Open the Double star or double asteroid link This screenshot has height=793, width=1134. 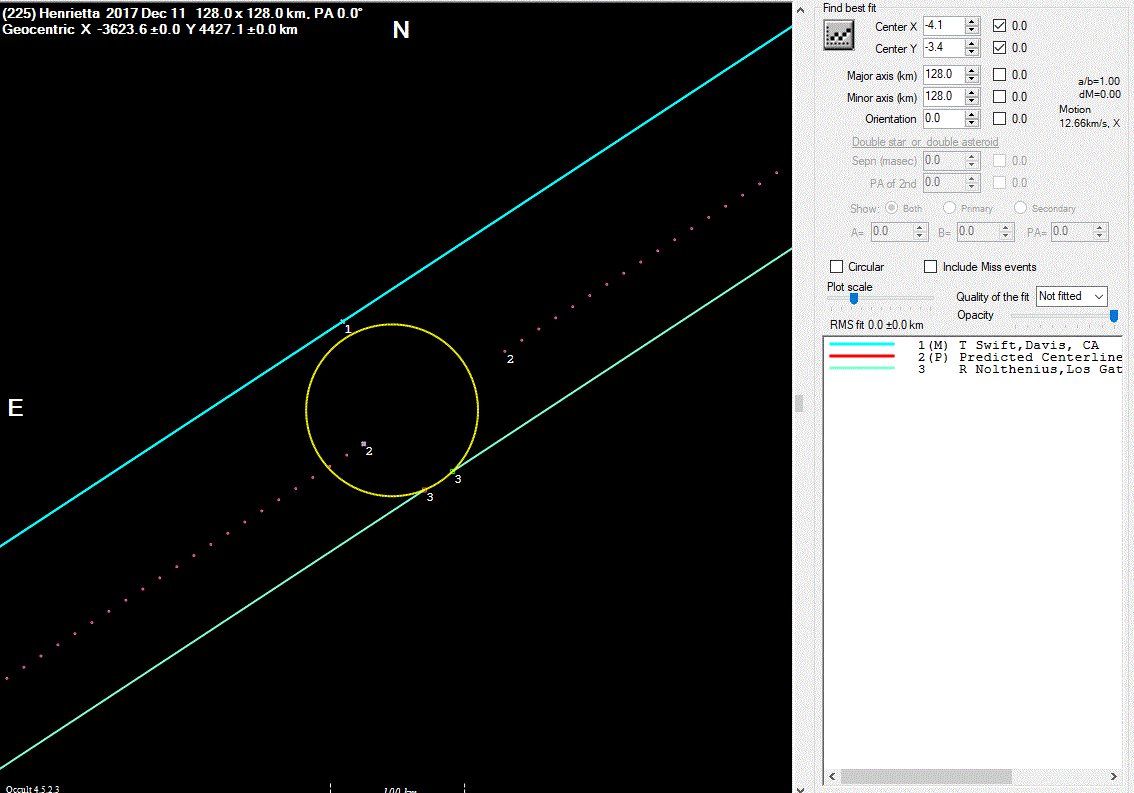point(925,142)
